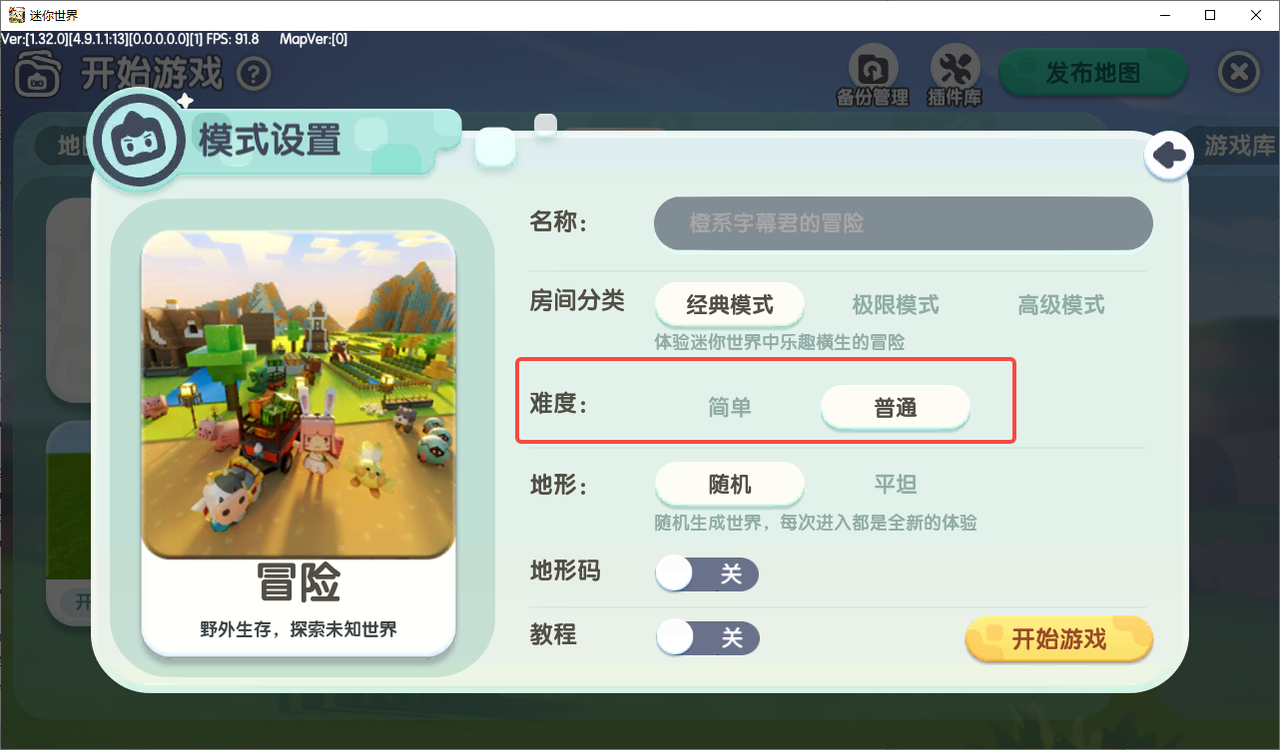This screenshot has width=1280, height=750.
Task: Select 随机 terrain option
Action: pyautogui.click(x=730, y=484)
